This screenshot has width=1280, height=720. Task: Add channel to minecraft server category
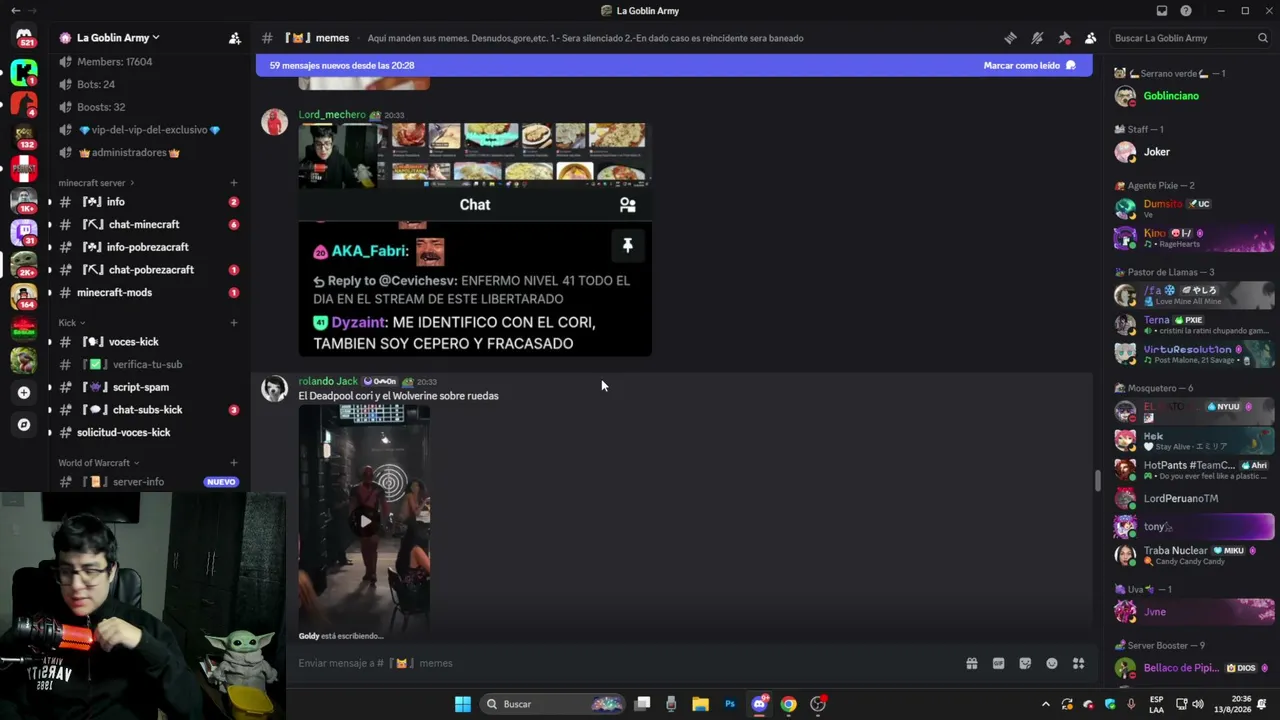point(234,183)
